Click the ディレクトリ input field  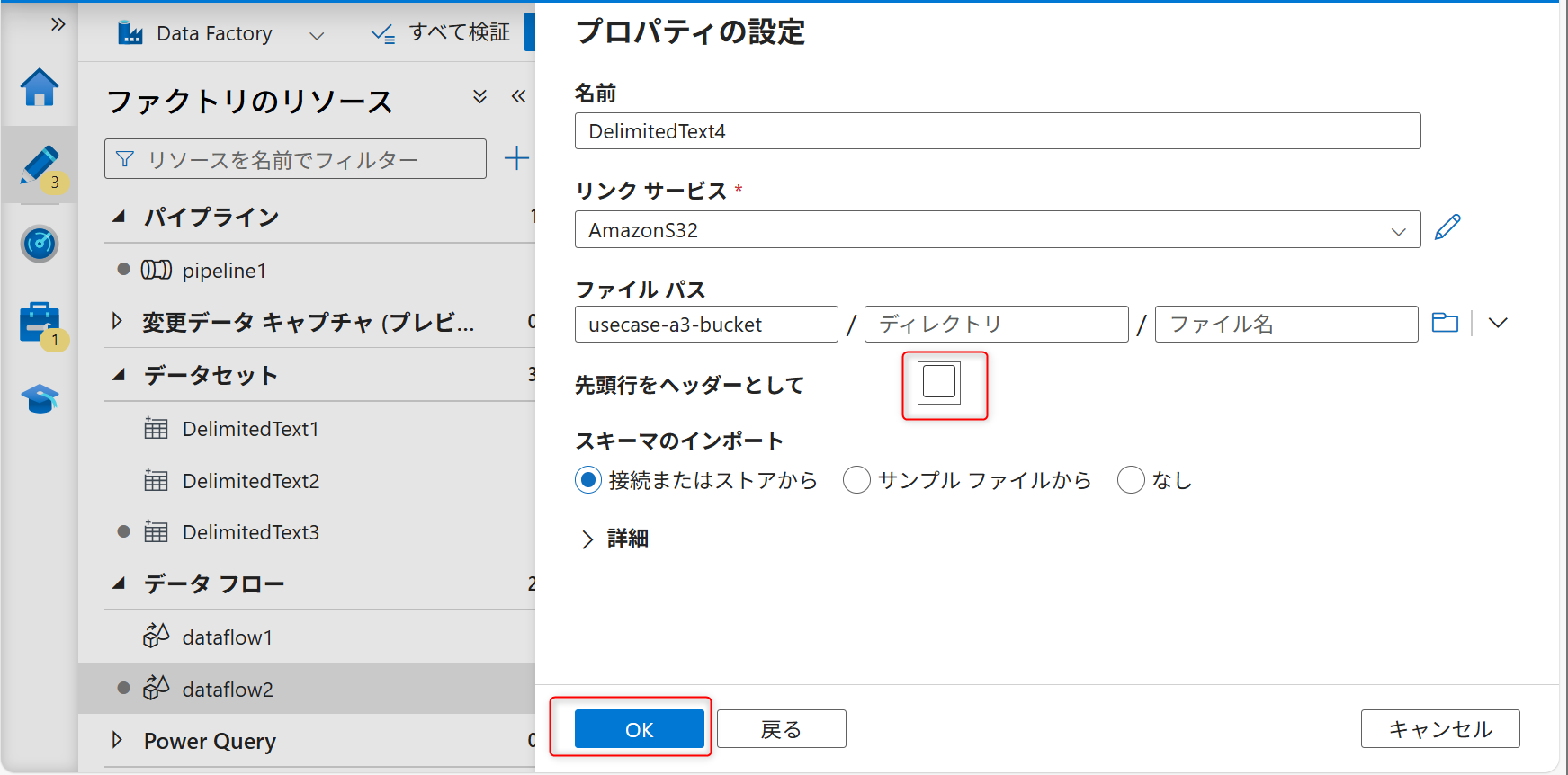coord(996,325)
